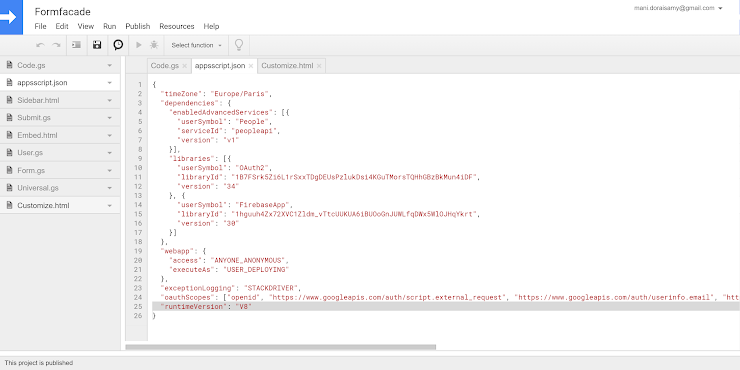This screenshot has width=740, height=370.
Task: Redo the last edit
Action: pos(56,45)
